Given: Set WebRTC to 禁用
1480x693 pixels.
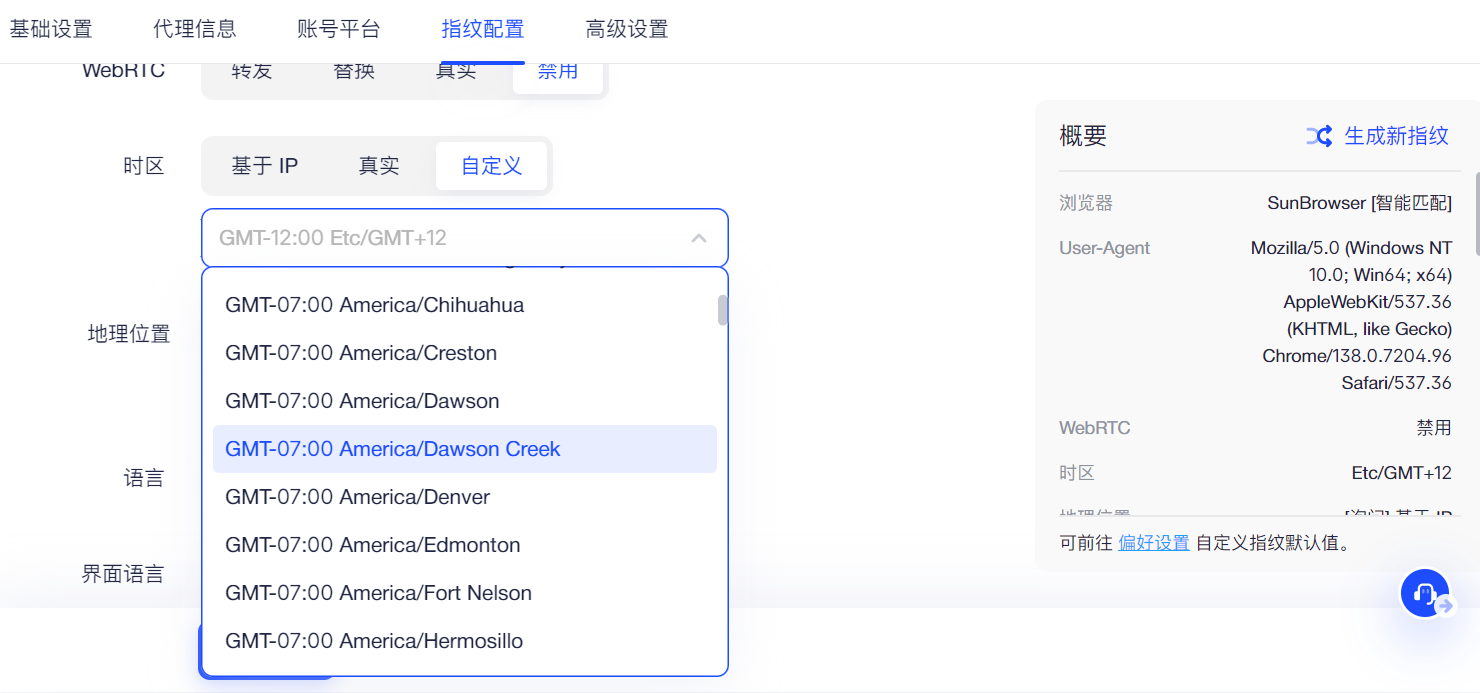Looking at the screenshot, I should 558,72.
